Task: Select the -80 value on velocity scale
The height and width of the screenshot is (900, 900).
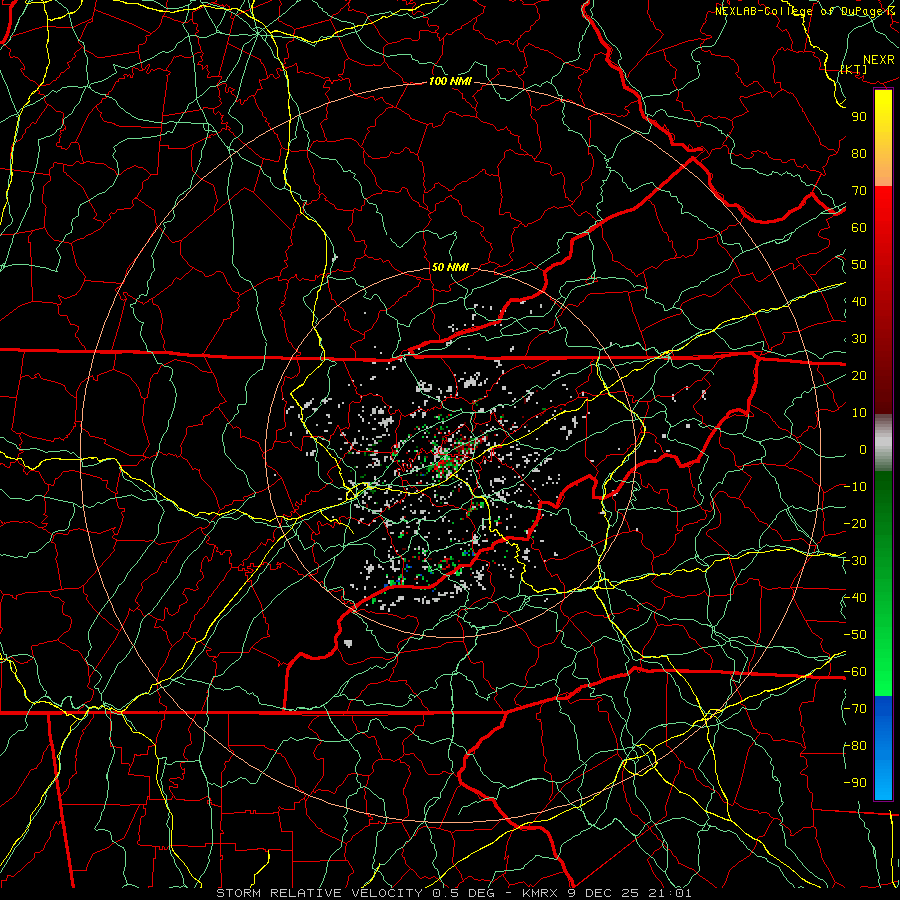Action: 855,746
